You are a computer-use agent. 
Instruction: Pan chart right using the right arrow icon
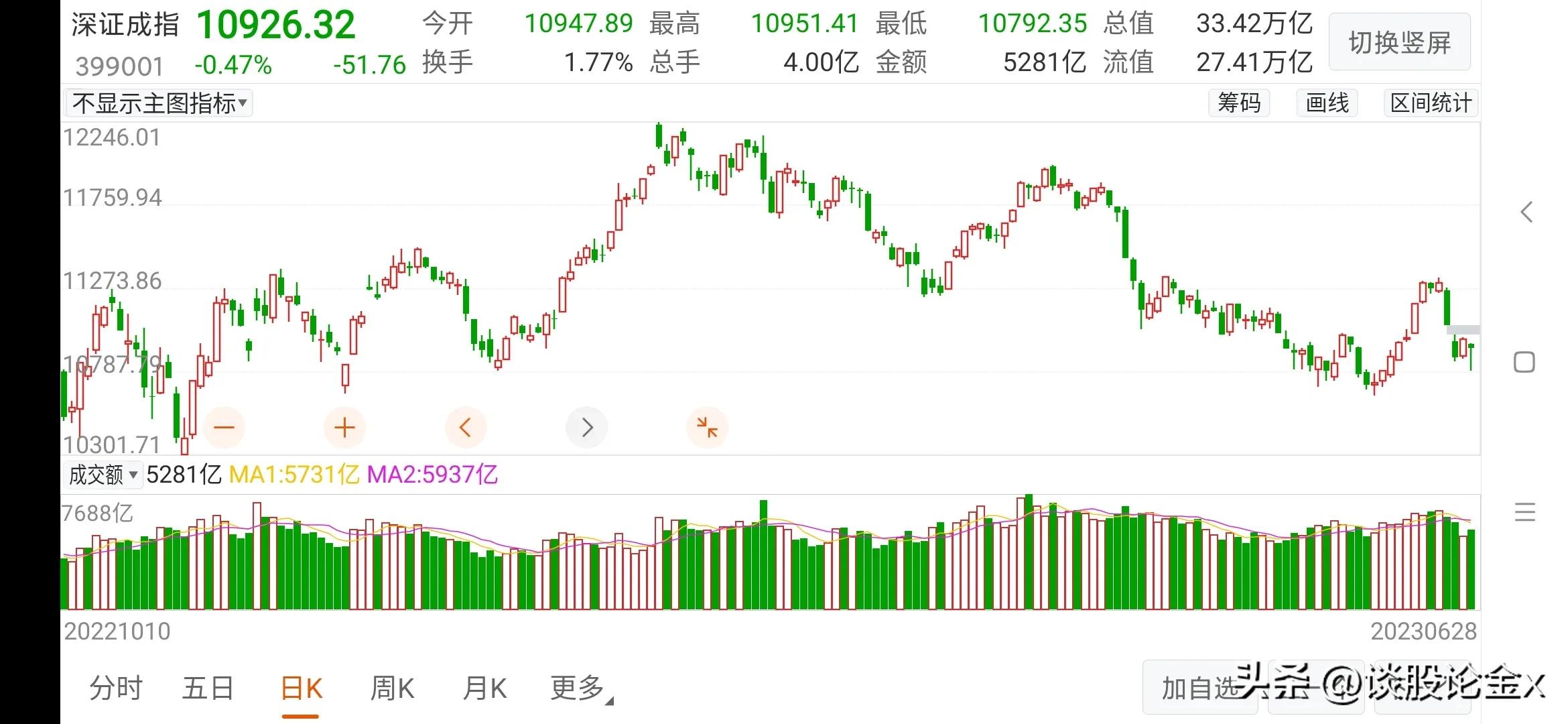tap(586, 427)
